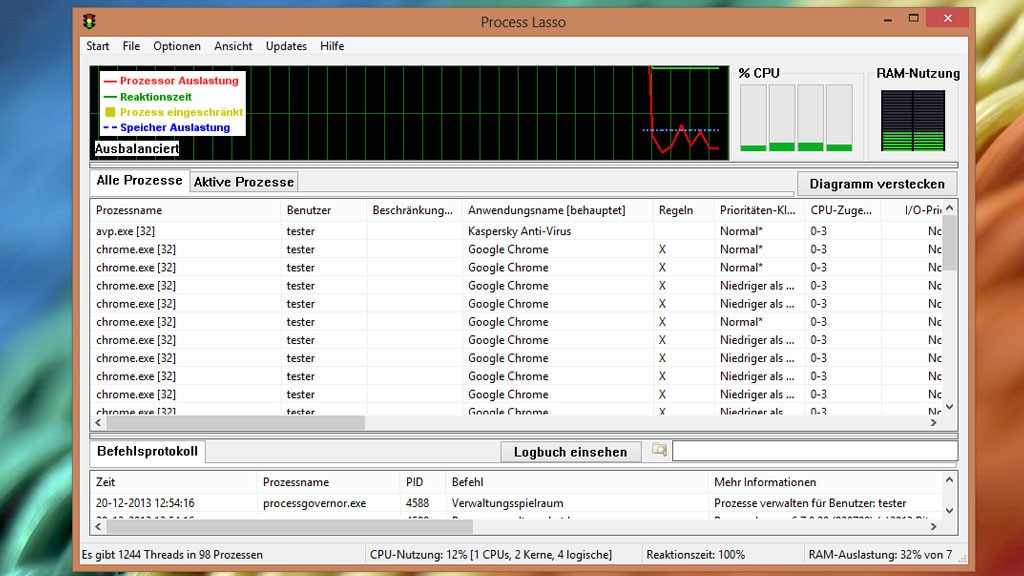Screen dimensions: 1024x576
Task: Click the Beschränkung column header
Action: click(414, 210)
